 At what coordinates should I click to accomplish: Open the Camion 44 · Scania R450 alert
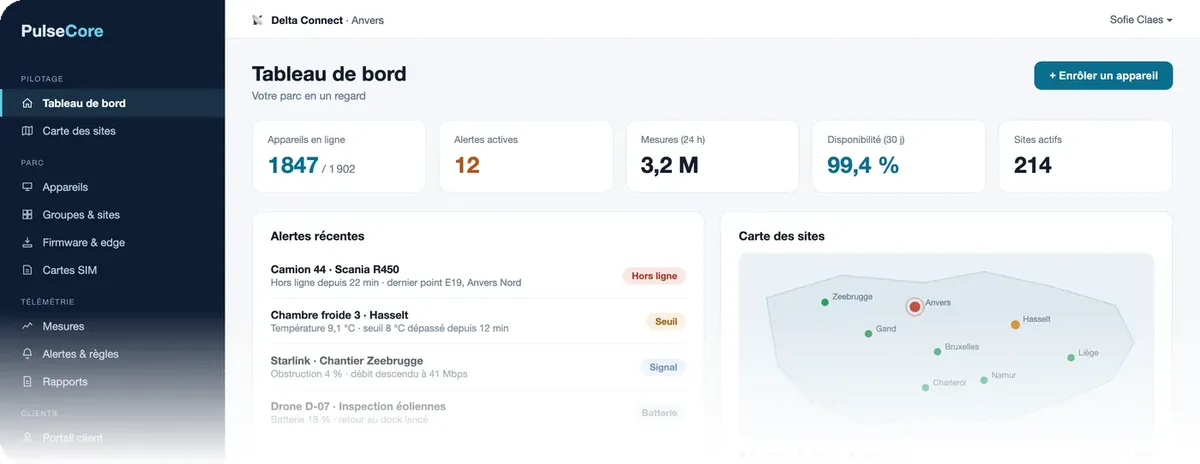(x=479, y=276)
